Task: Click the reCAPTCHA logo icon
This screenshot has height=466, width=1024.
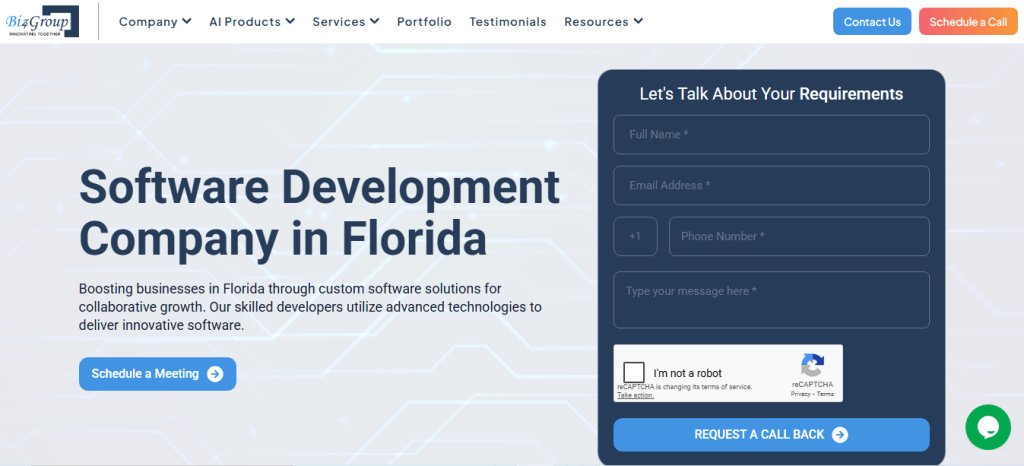Action: coord(812,365)
